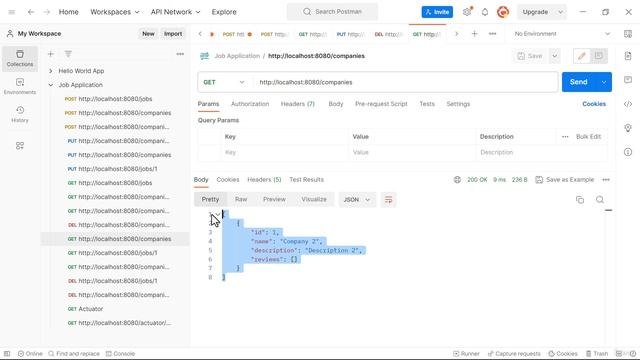Open the GET method dropdown

pos(224,82)
